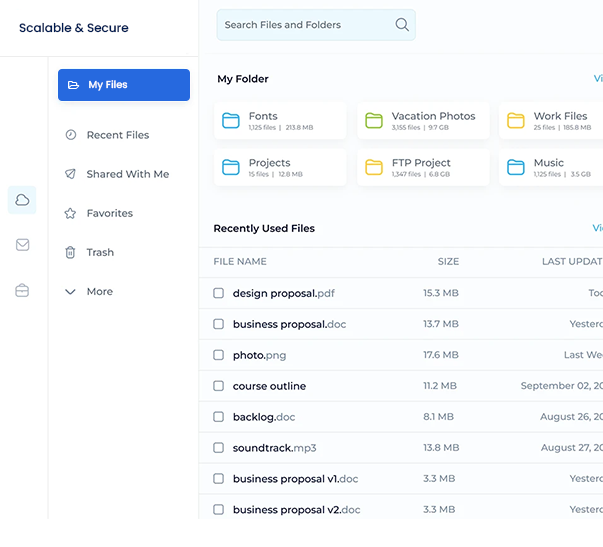The width and height of the screenshot is (603, 547).
Task: Select My Files in sidebar
Action: tap(124, 85)
